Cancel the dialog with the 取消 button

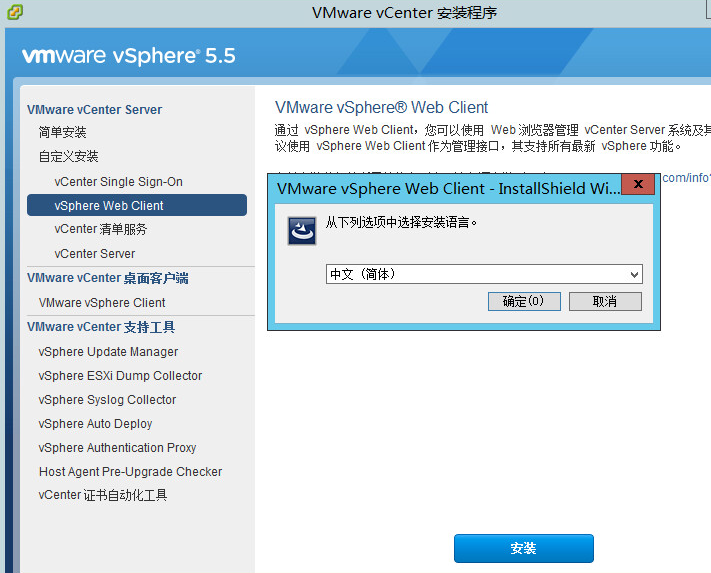[x=605, y=301]
